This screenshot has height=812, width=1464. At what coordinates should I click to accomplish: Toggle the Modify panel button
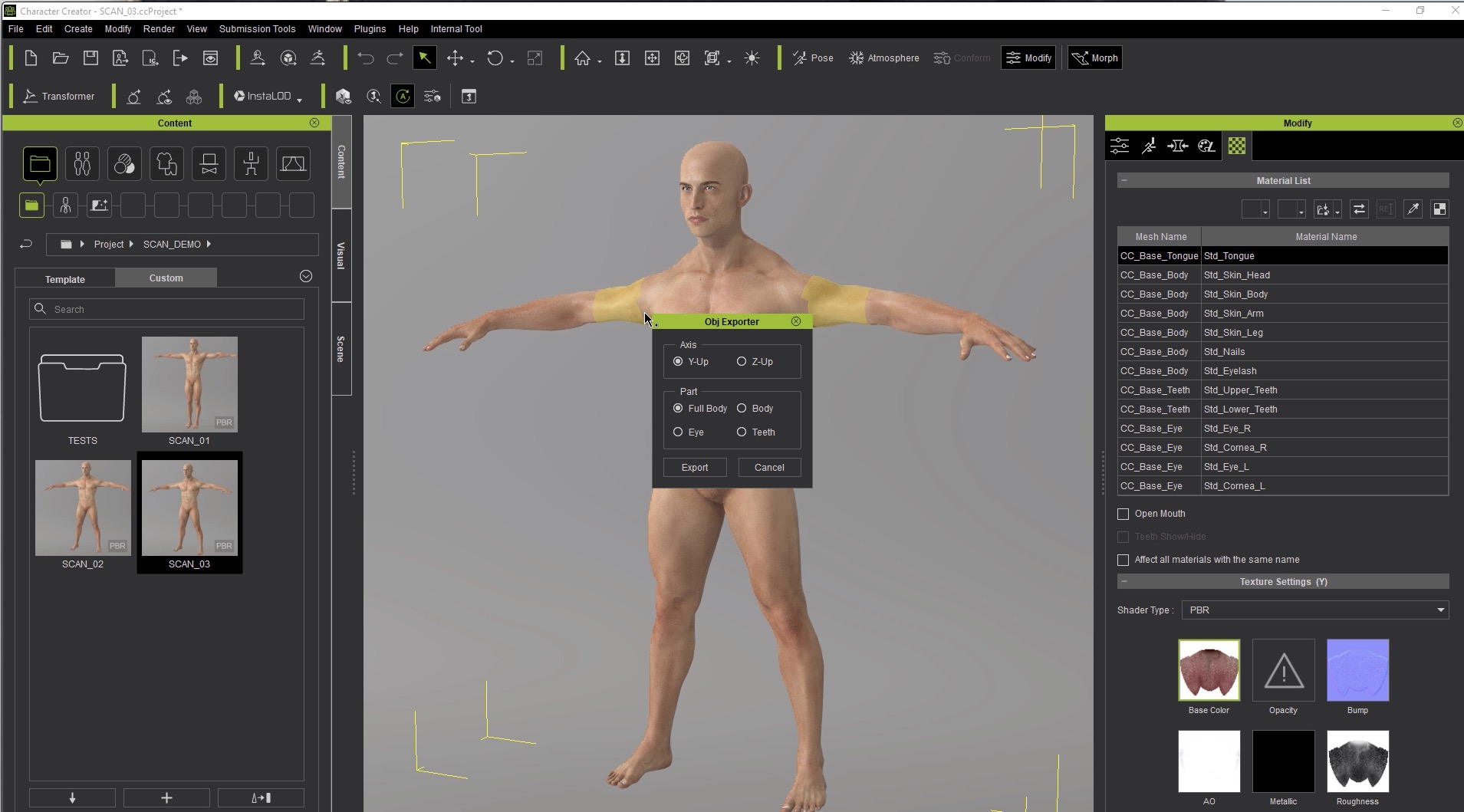(1029, 58)
